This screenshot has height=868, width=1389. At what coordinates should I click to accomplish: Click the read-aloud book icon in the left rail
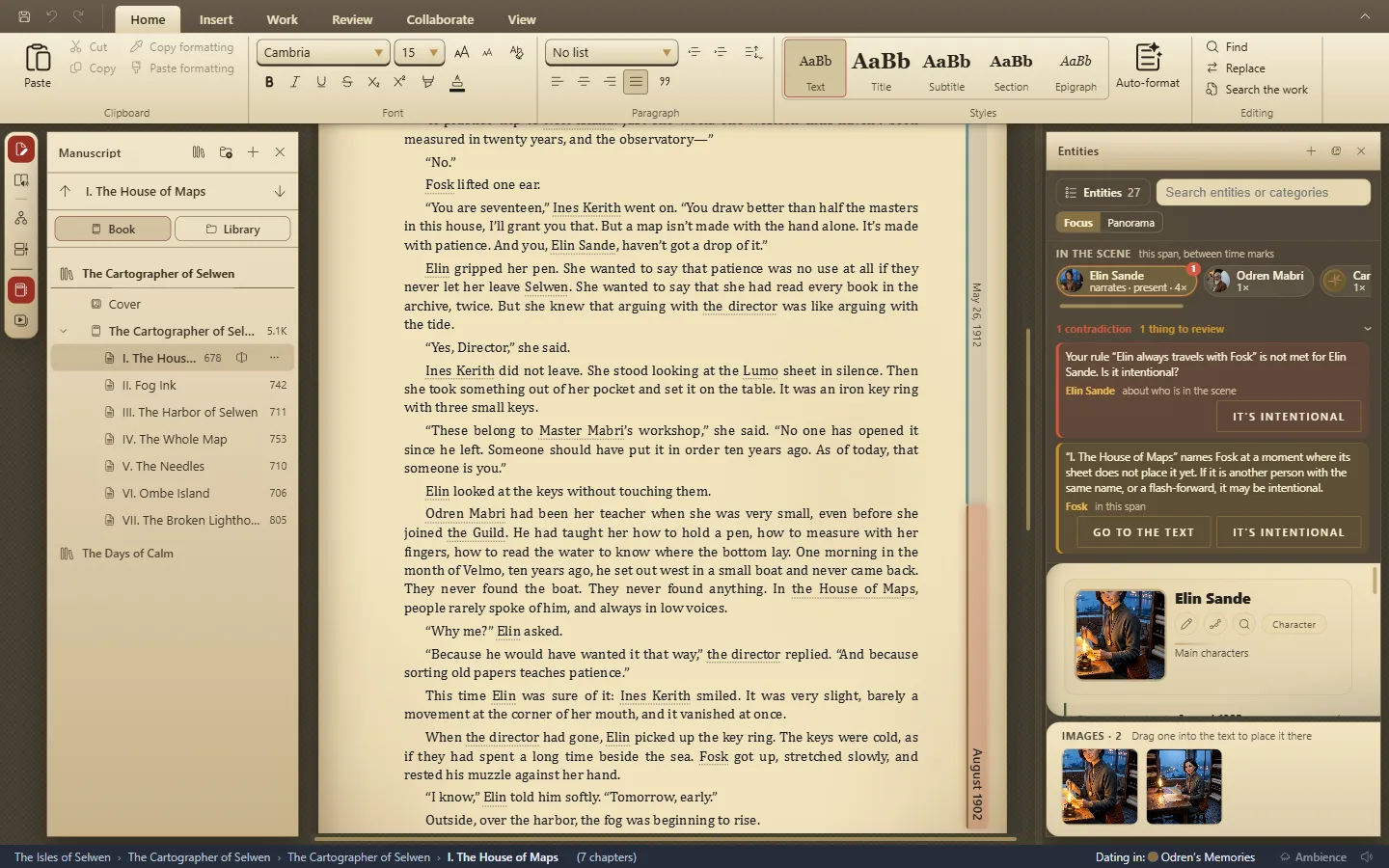point(21,180)
